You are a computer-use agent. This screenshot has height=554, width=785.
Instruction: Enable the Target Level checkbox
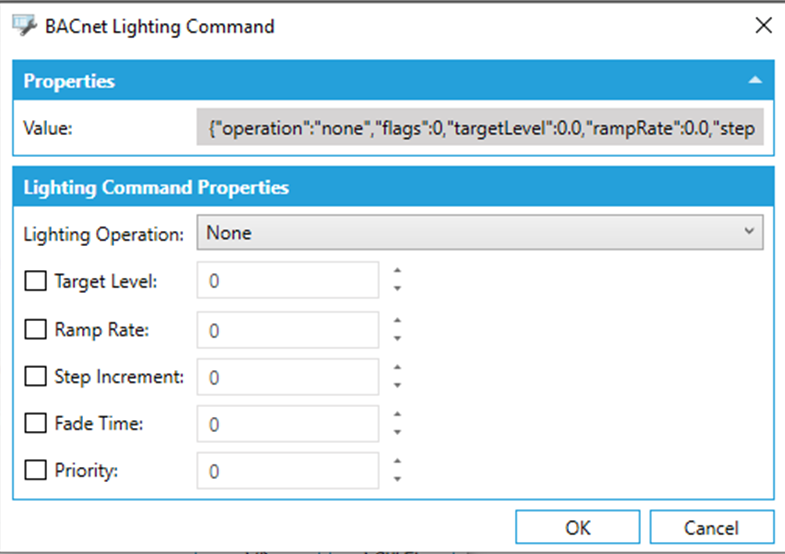click(36, 281)
